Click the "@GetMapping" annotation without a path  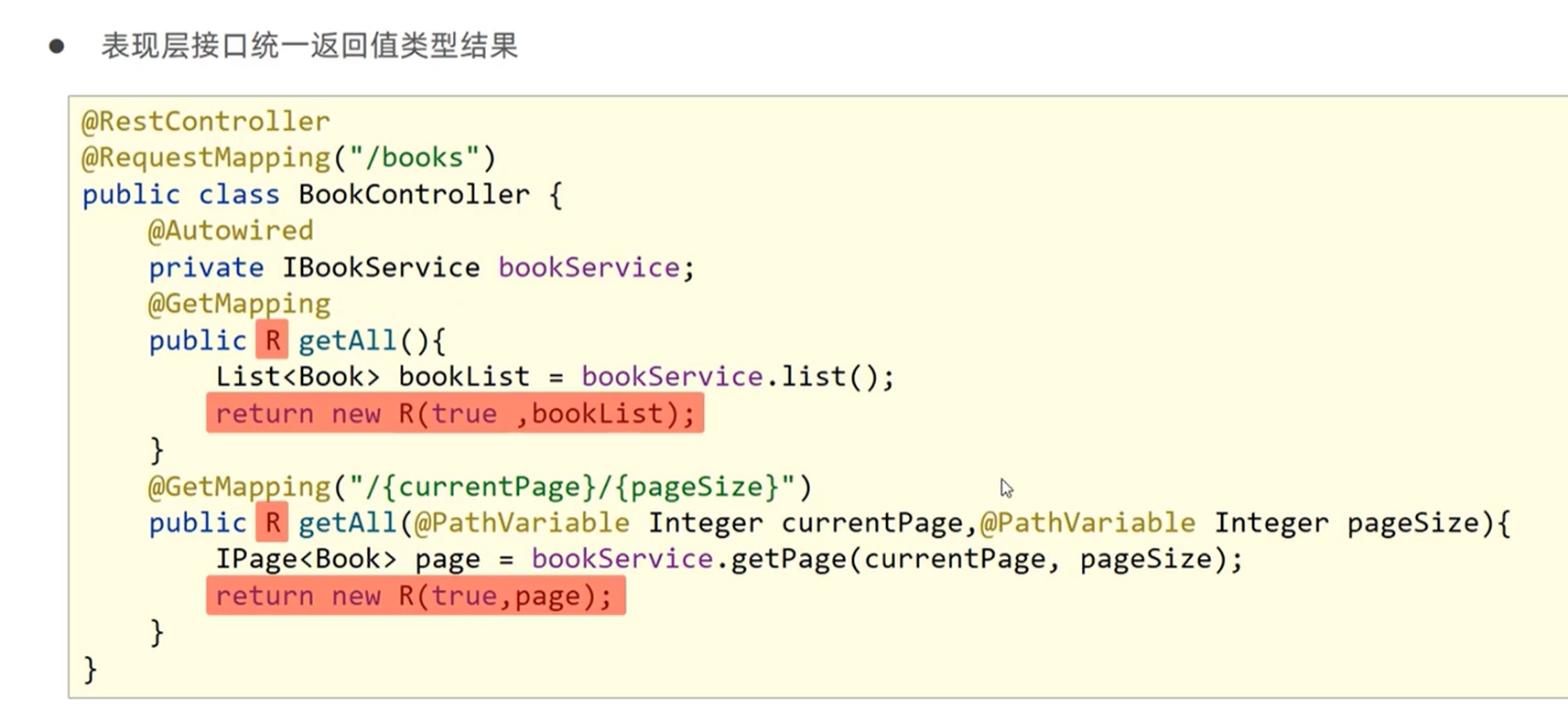239,304
